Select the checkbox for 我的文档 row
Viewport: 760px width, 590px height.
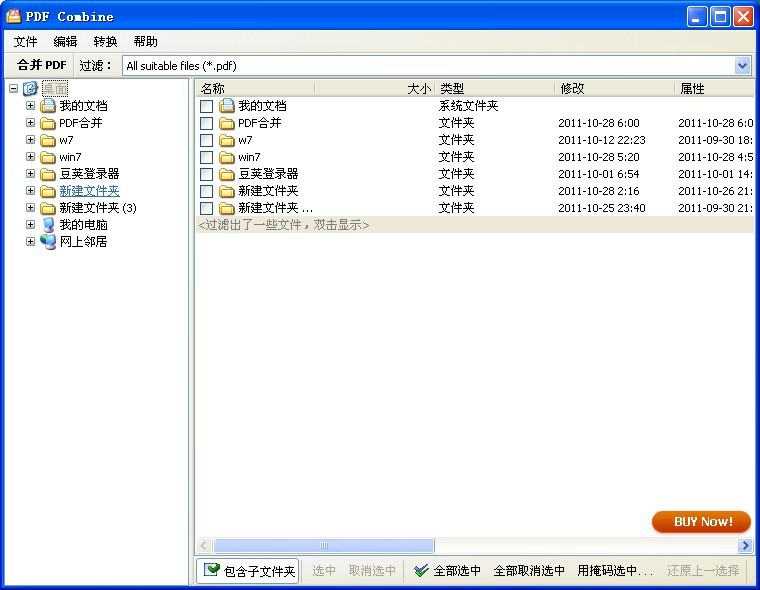[206, 106]
